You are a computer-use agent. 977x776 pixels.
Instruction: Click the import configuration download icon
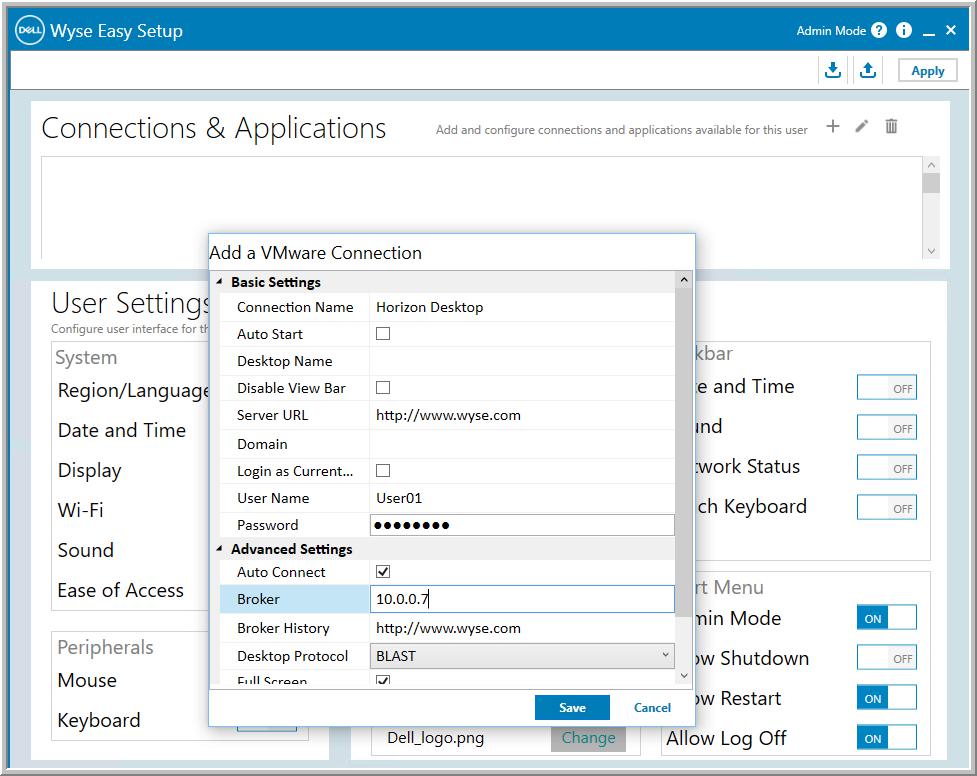(832, 70)
